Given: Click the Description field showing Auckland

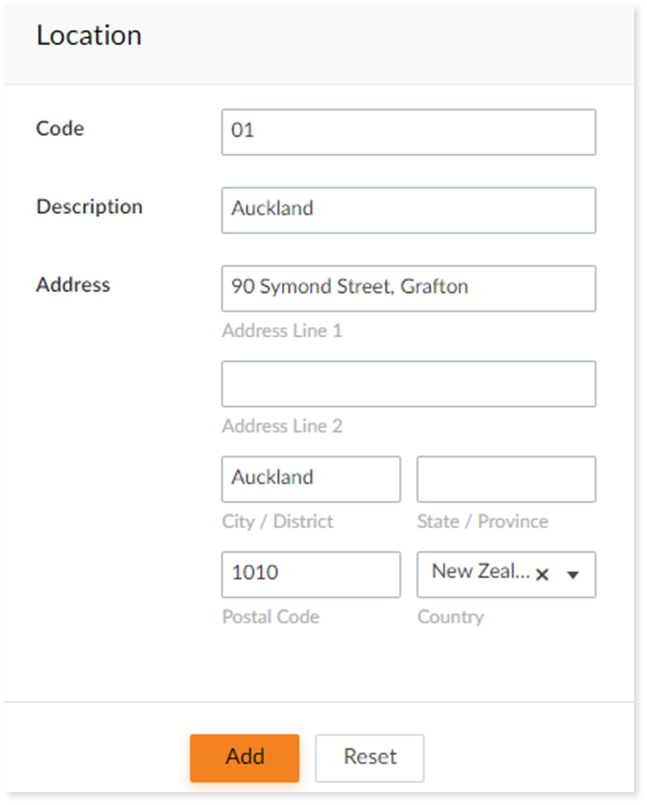Looking at the screenshot, I should [x=408, y=209].
